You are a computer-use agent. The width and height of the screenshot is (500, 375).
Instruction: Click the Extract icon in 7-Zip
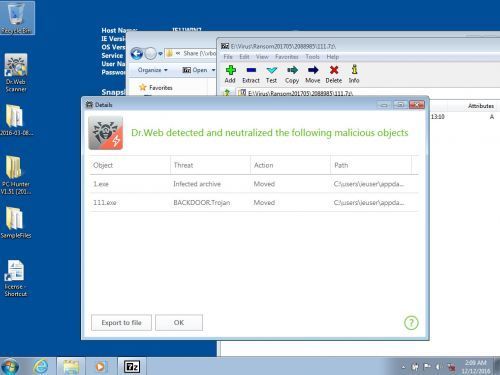coord(251,74)
